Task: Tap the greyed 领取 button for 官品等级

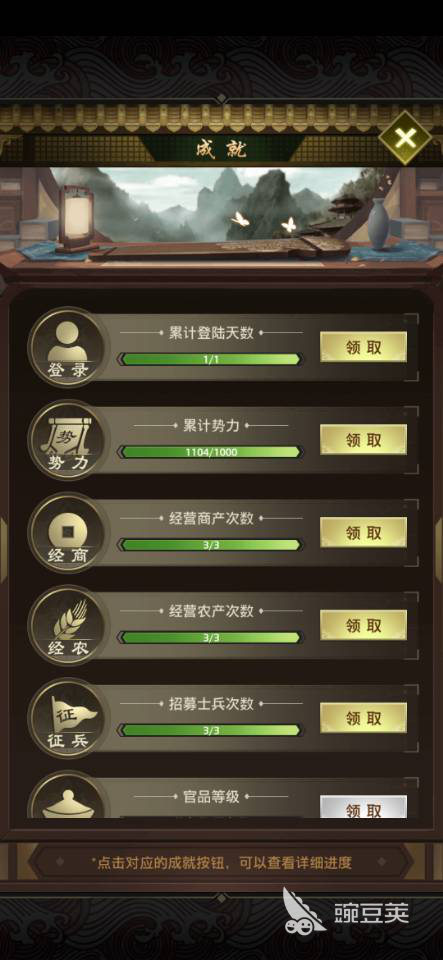Action: tap(363, 808)
